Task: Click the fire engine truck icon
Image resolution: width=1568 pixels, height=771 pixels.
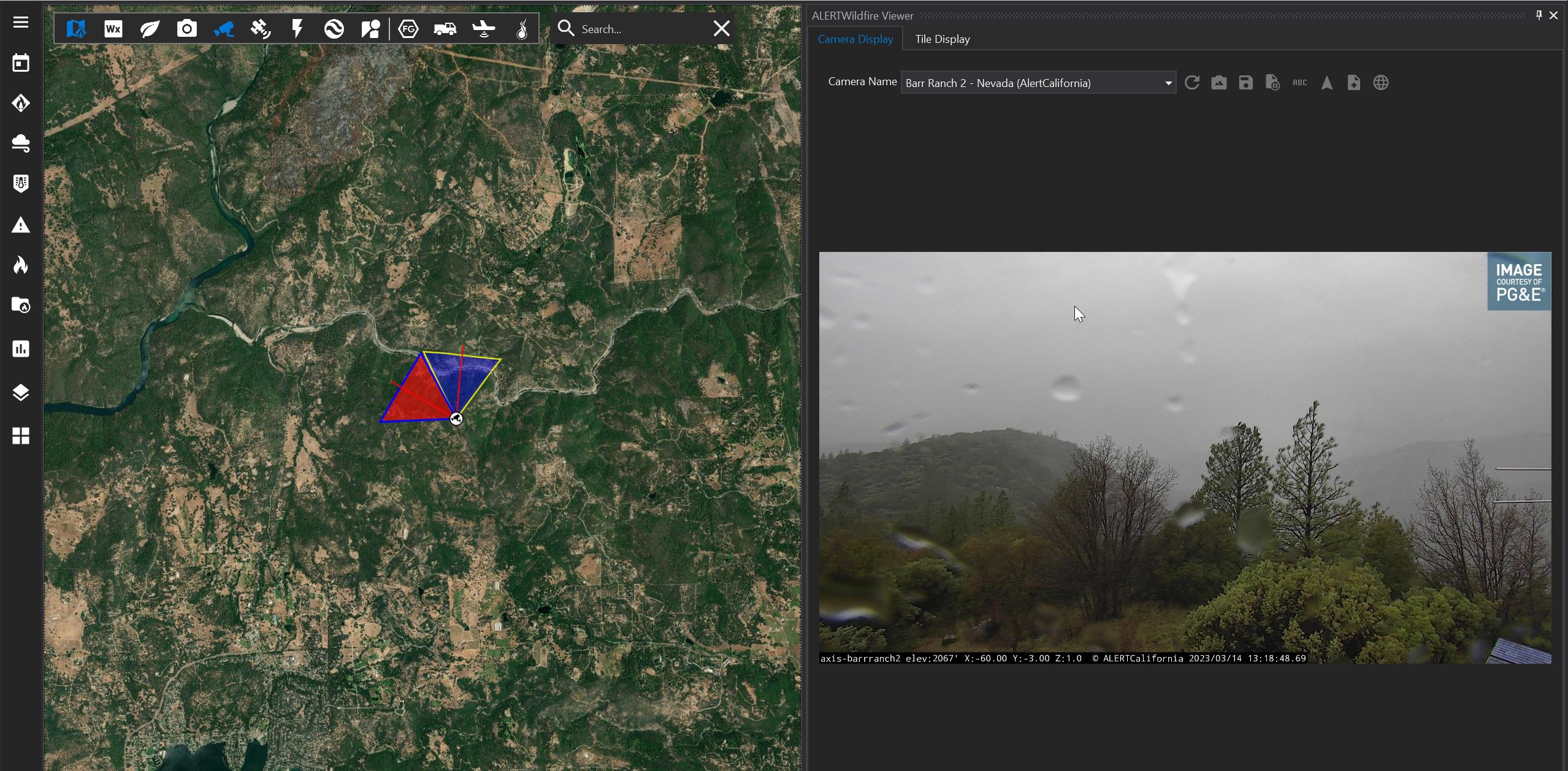Action: click(x=445, y=29)
